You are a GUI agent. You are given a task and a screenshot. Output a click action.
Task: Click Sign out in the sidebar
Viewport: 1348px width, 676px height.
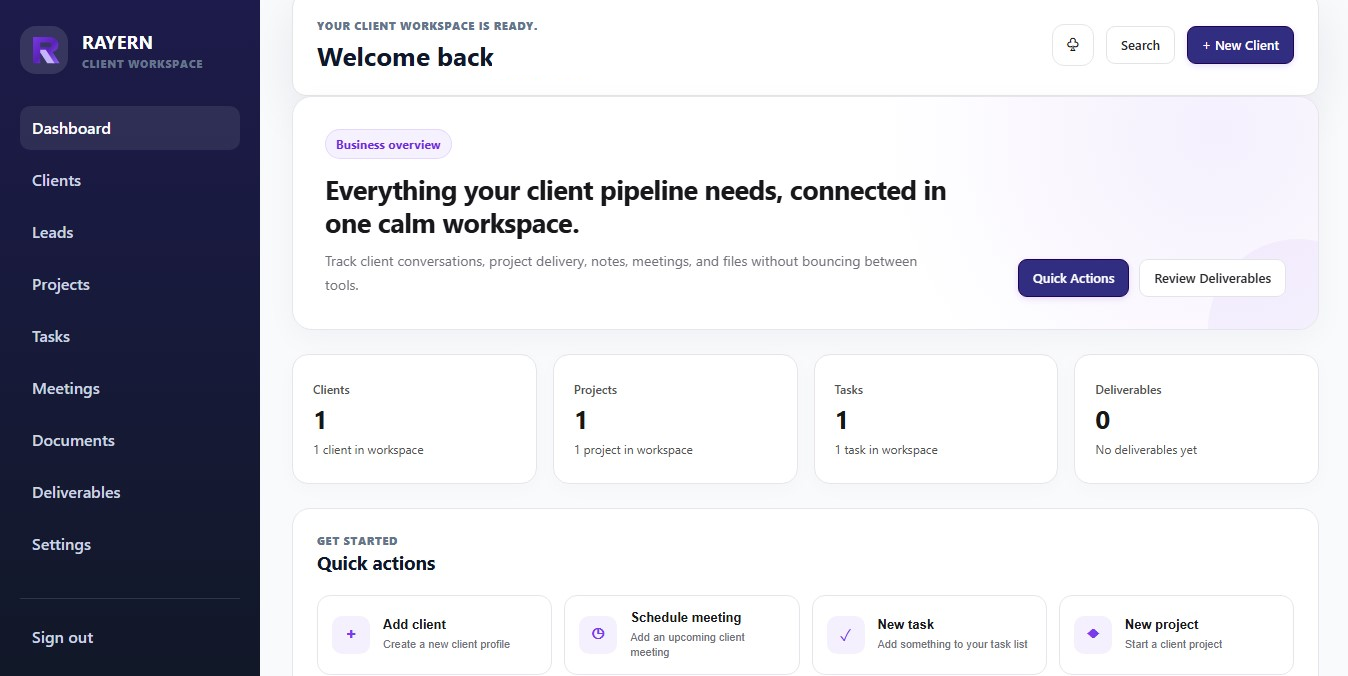point(130,637)
